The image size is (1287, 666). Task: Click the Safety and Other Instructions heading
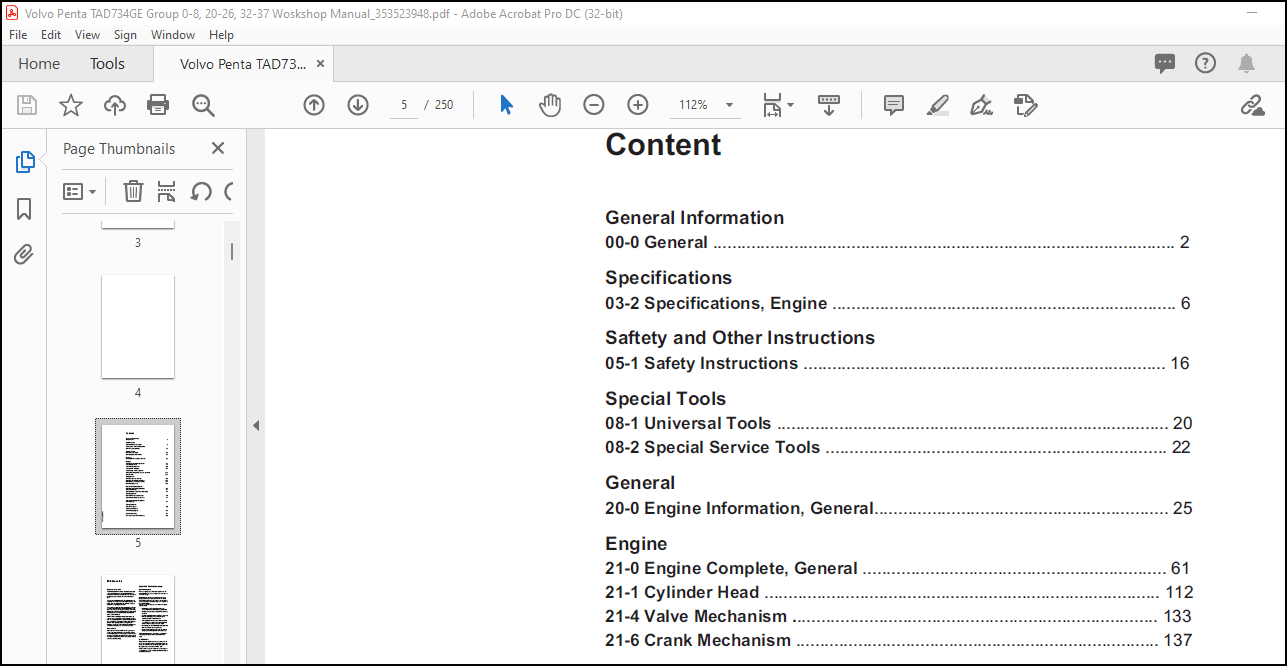(740, 338)
